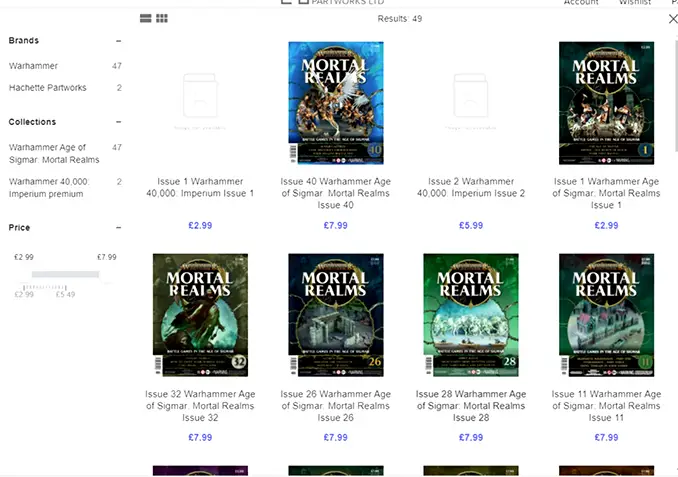This screenshot has height=477, width=678.
Task: Open Issue 32 Mortal Realms title link
Action: click(x=200, y=406)
